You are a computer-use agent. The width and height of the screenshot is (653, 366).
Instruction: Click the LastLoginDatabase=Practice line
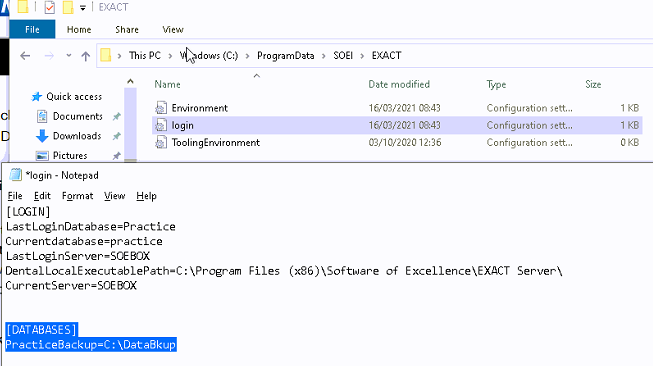click(x=90, y=227)
